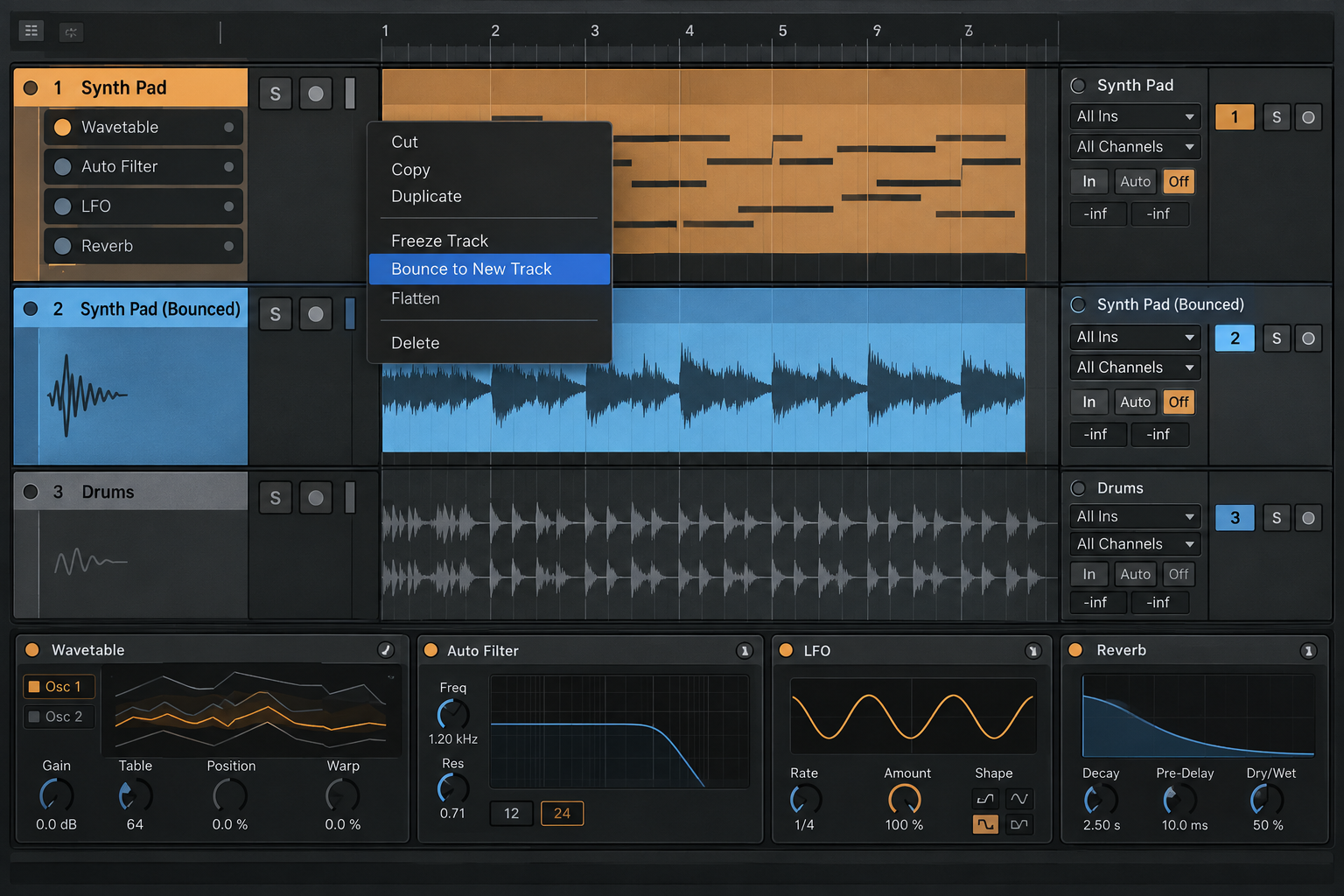1344x896 pixels.
Task: Click the orange track 1 button in the mixer
Action: [x=1235, y=117]
